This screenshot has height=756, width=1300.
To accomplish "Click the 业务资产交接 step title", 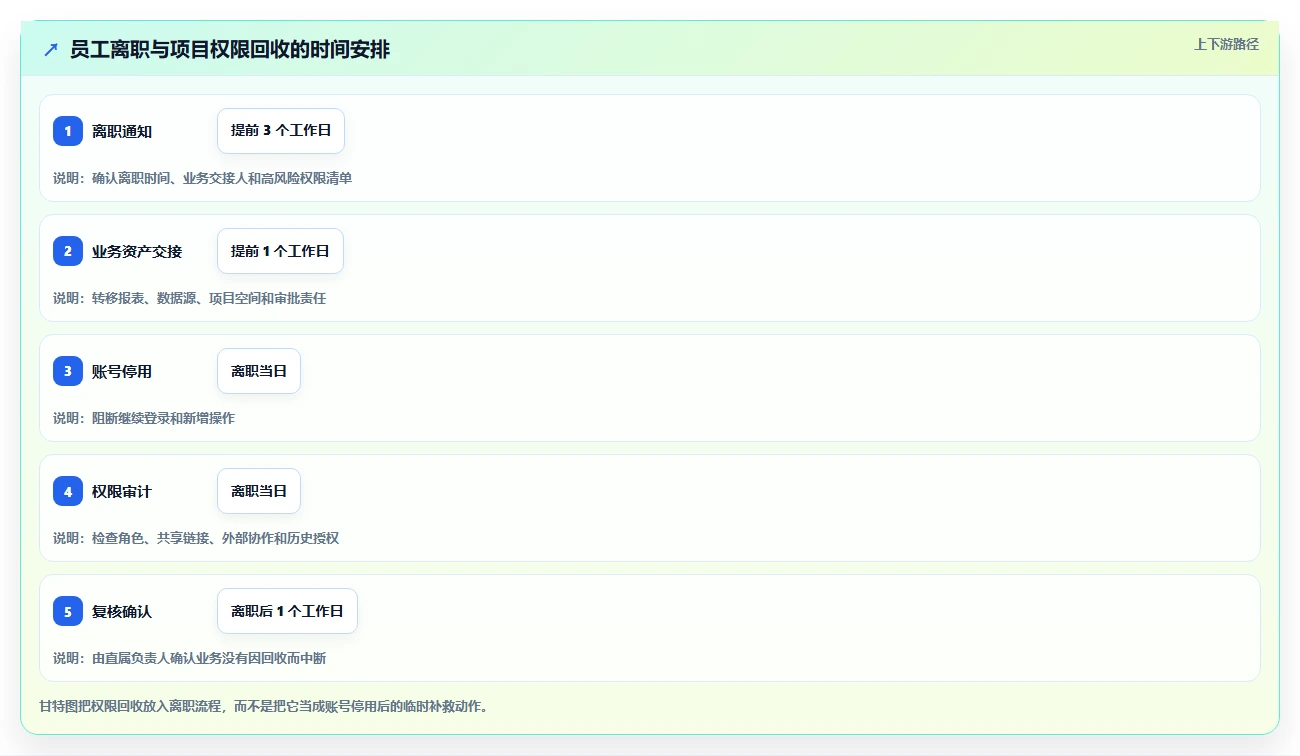I will pos(137,251).
